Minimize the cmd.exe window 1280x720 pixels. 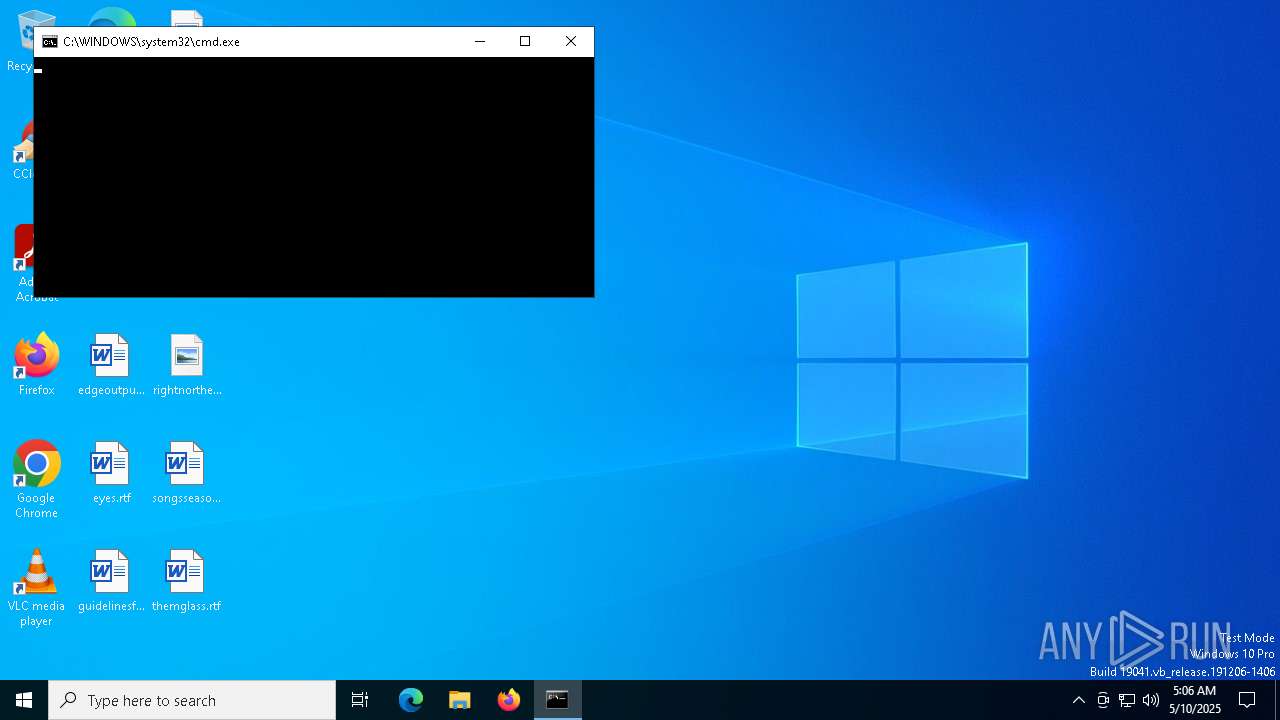pos(479,42)
